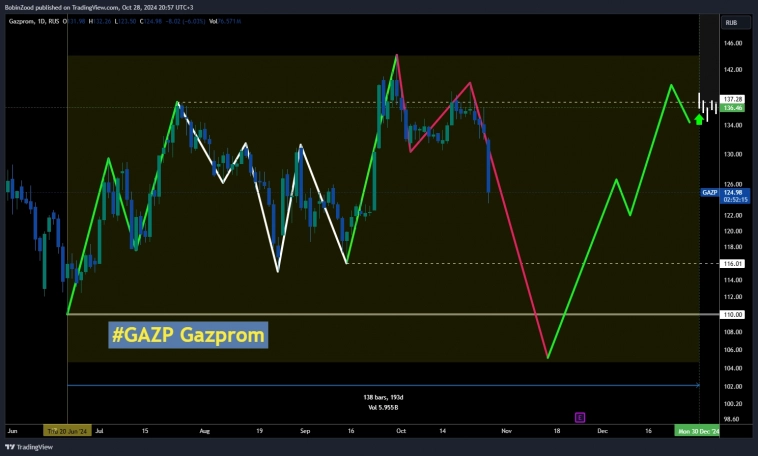This screenshot has height=456, width=758.
Task: Click the 146.00 tick on price scale
Action: click(x=732, y=44)
